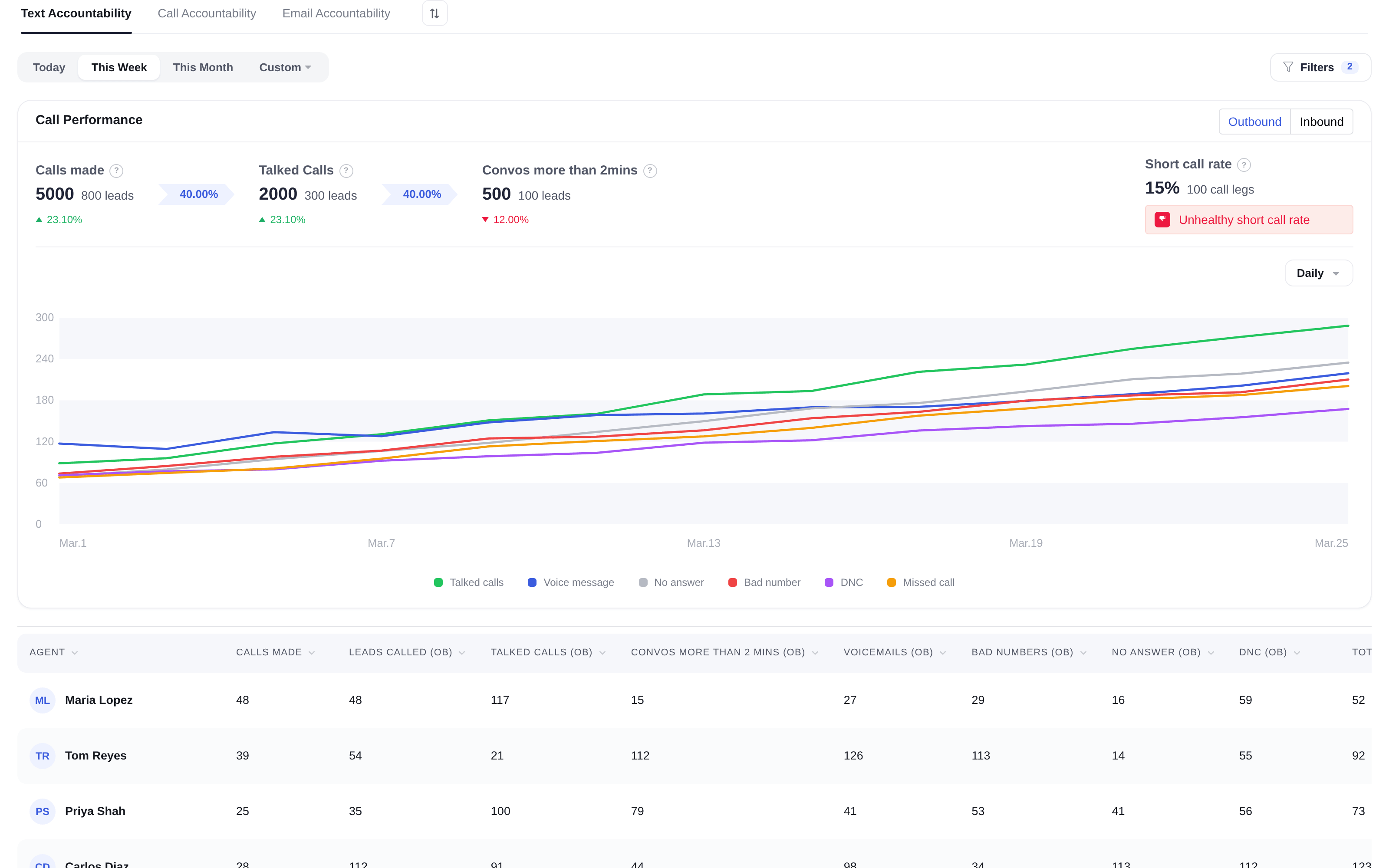Click the 5000 calls made value

pyautogui.click(x=55, y=194)
